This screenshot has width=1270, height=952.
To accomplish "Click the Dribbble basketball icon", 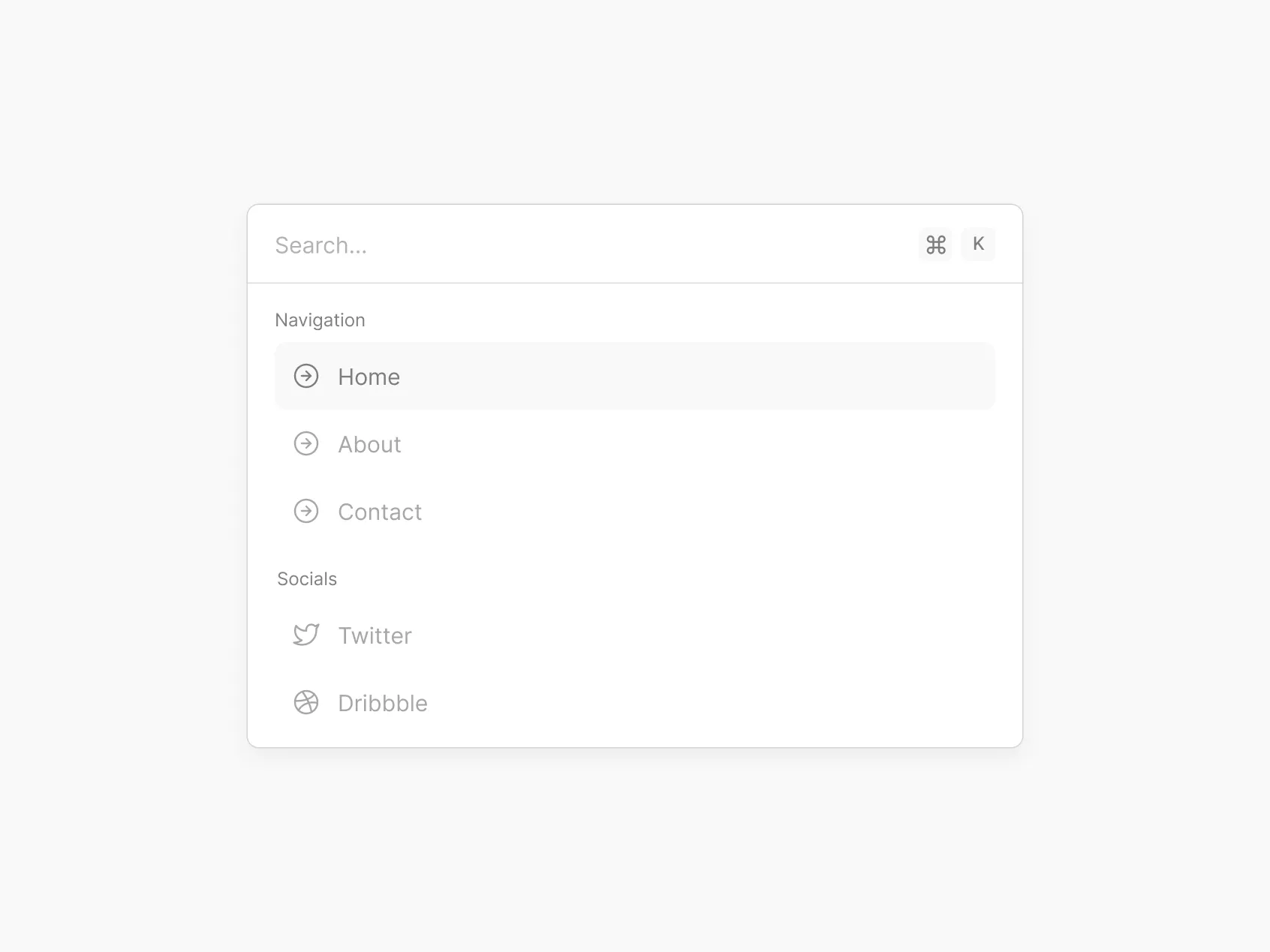I will tap(306, 703).
